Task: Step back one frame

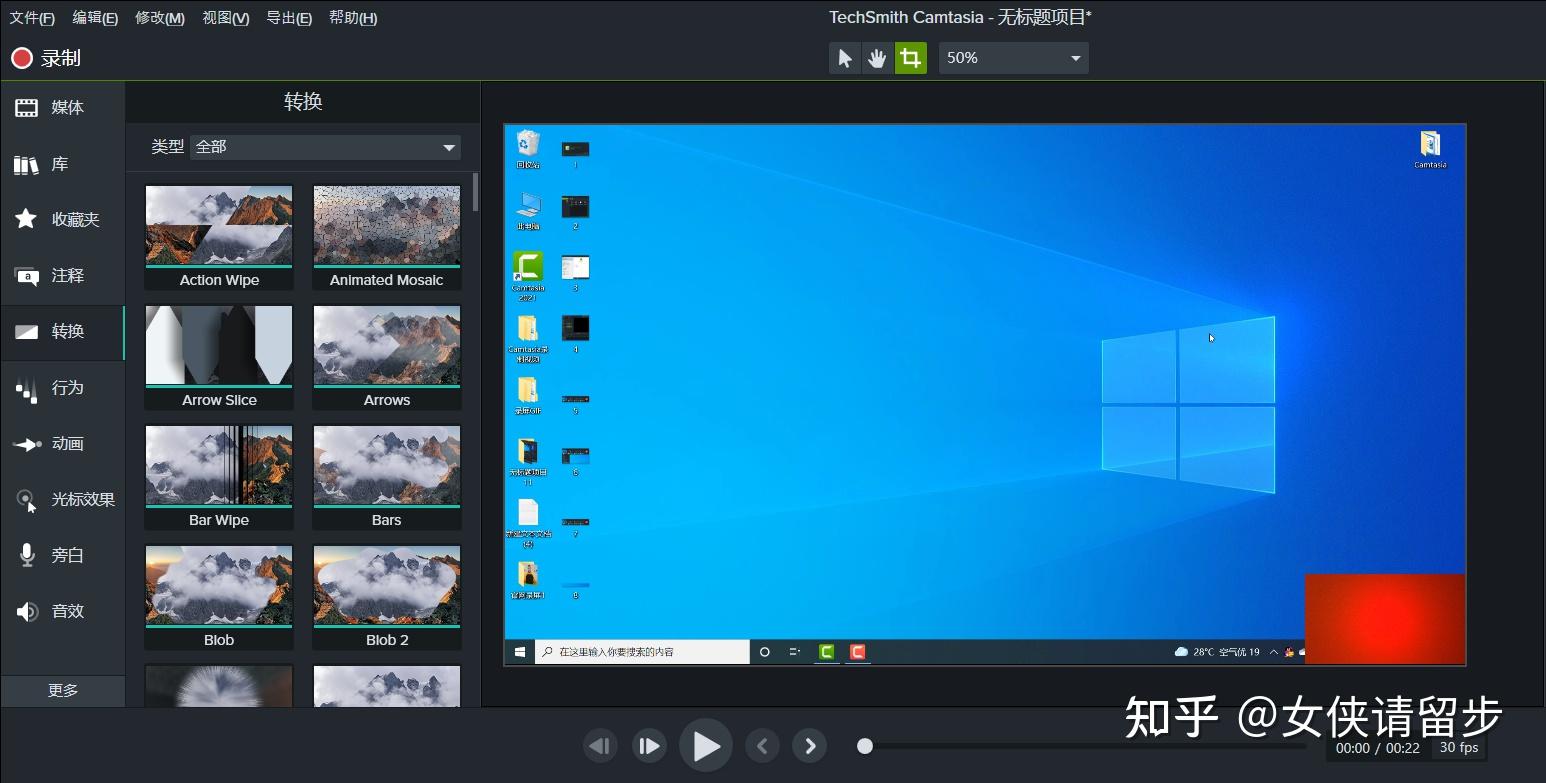Action: click(x=600, y=746)
